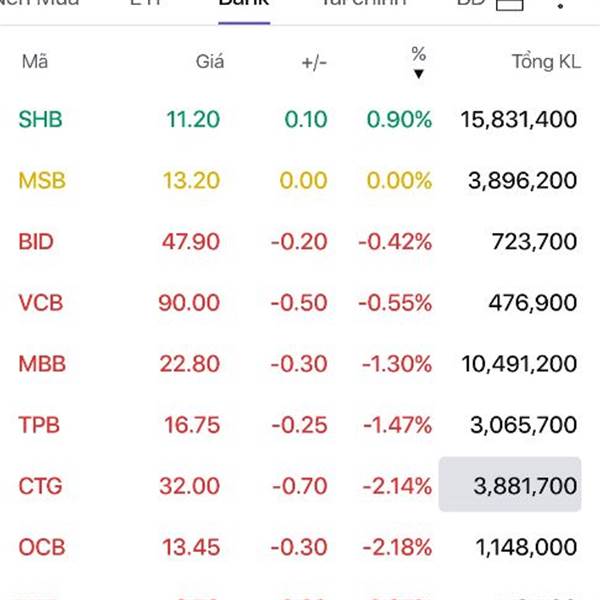Sort by the Tổng KL column header
Image resolution: width=600 pixels, height=600 pixels.
pos(546,62)
